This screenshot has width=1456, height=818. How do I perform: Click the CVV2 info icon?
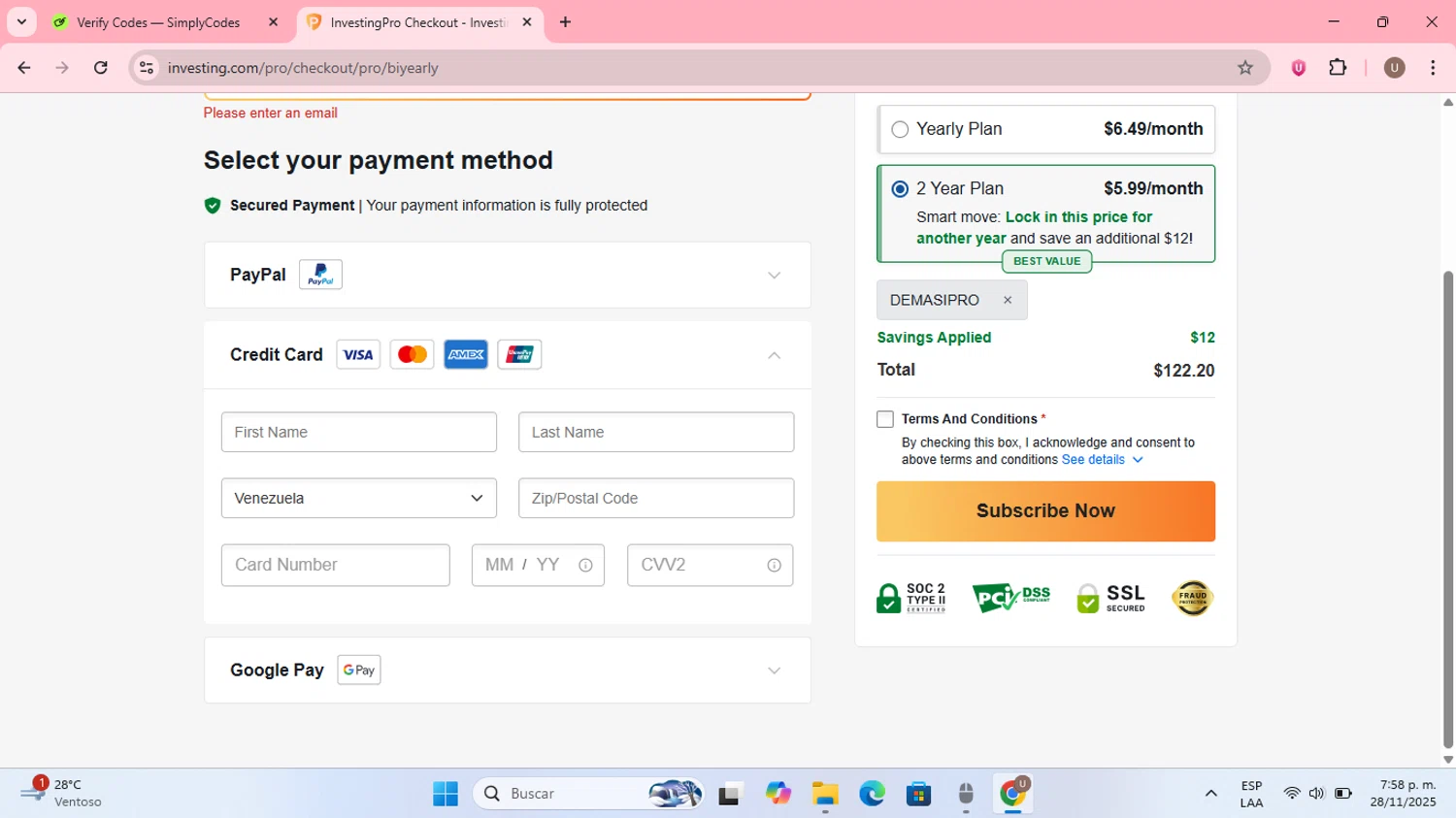[774, 566]
